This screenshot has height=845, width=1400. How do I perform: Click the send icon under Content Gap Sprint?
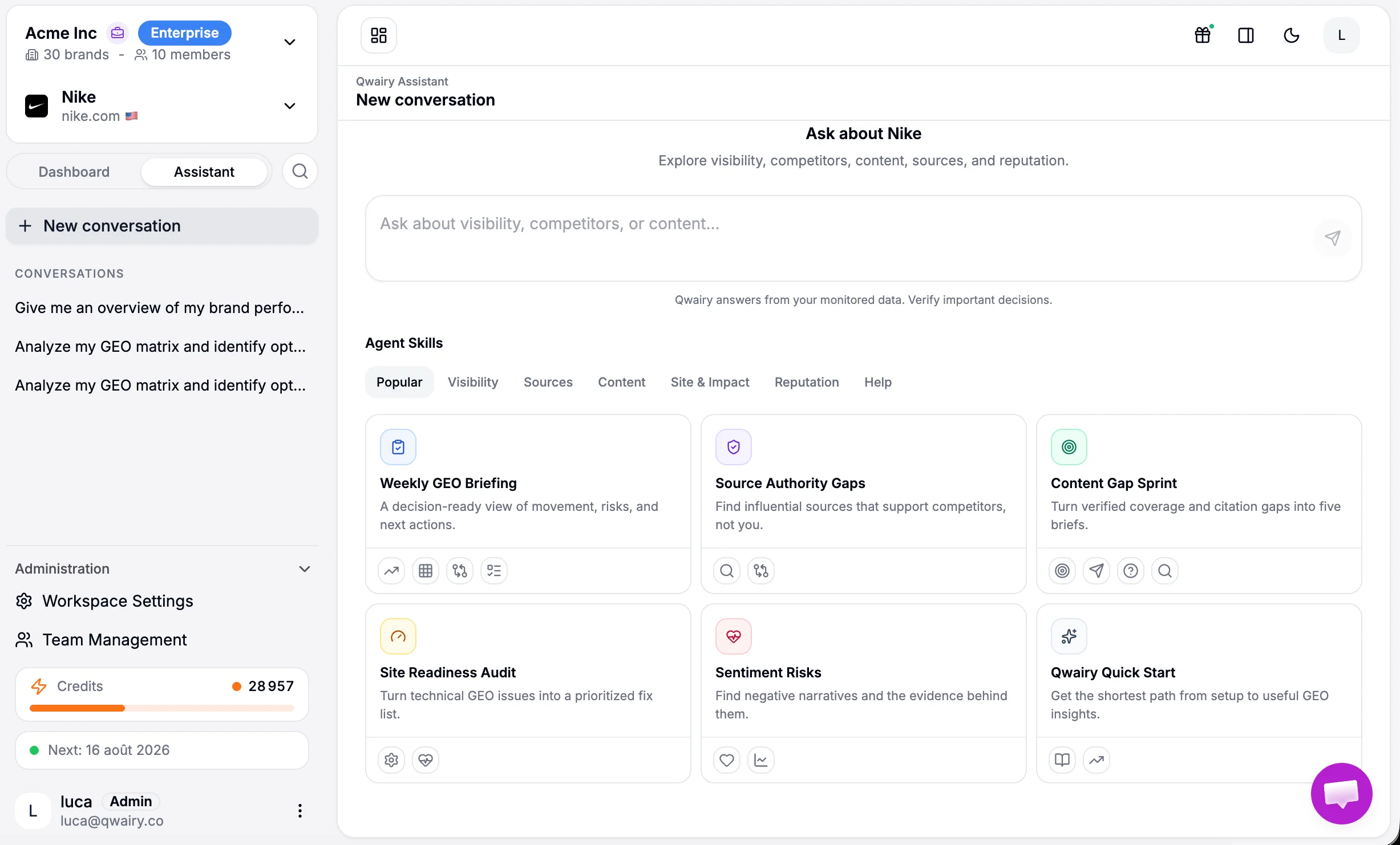1096,571
